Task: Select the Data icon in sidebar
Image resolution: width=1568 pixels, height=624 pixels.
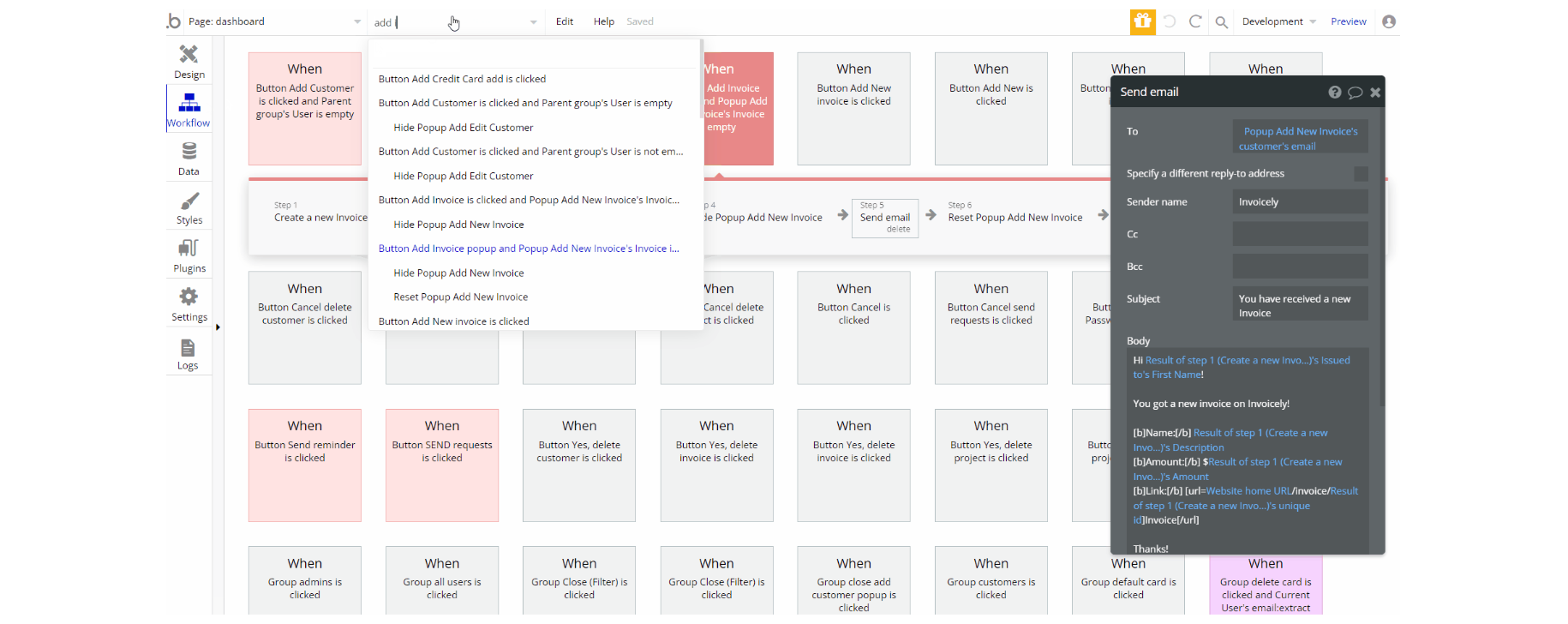Action: 189,151
